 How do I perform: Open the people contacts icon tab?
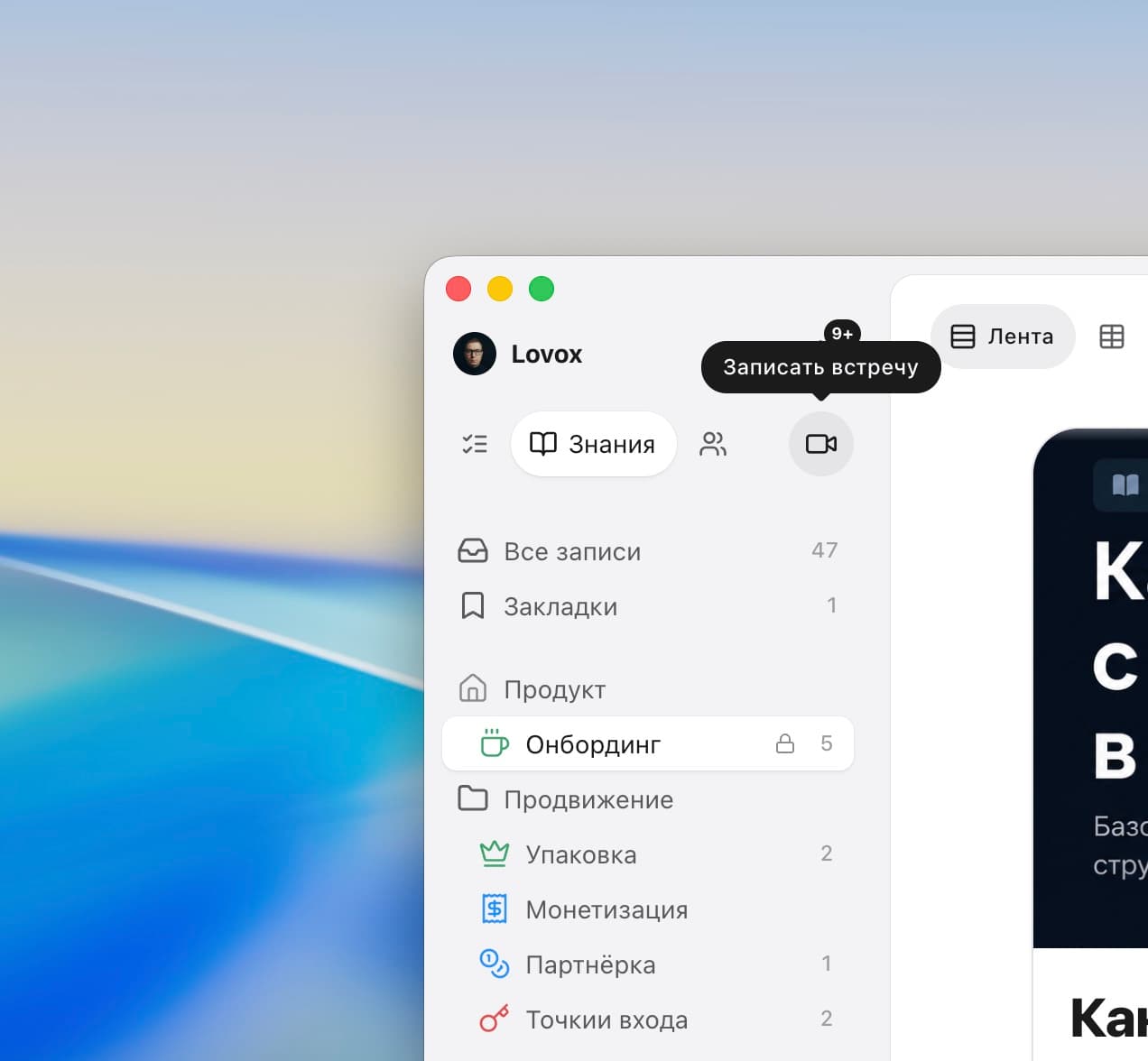(x=713, y=444)
